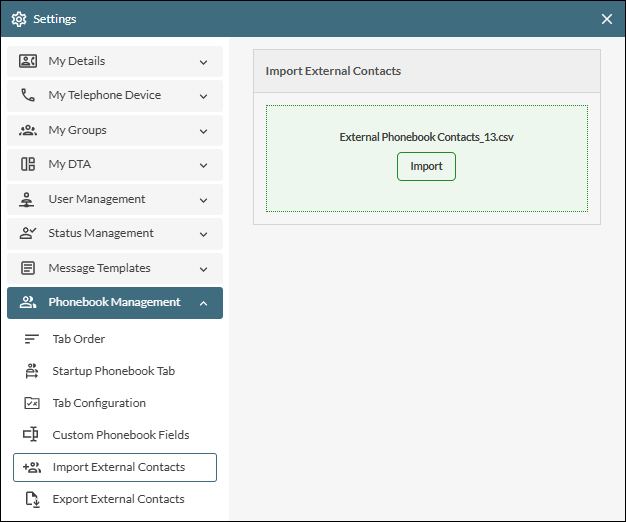626x522 pixels.
Task: Select Import External Contacts menu item
Action: point(118,467)
